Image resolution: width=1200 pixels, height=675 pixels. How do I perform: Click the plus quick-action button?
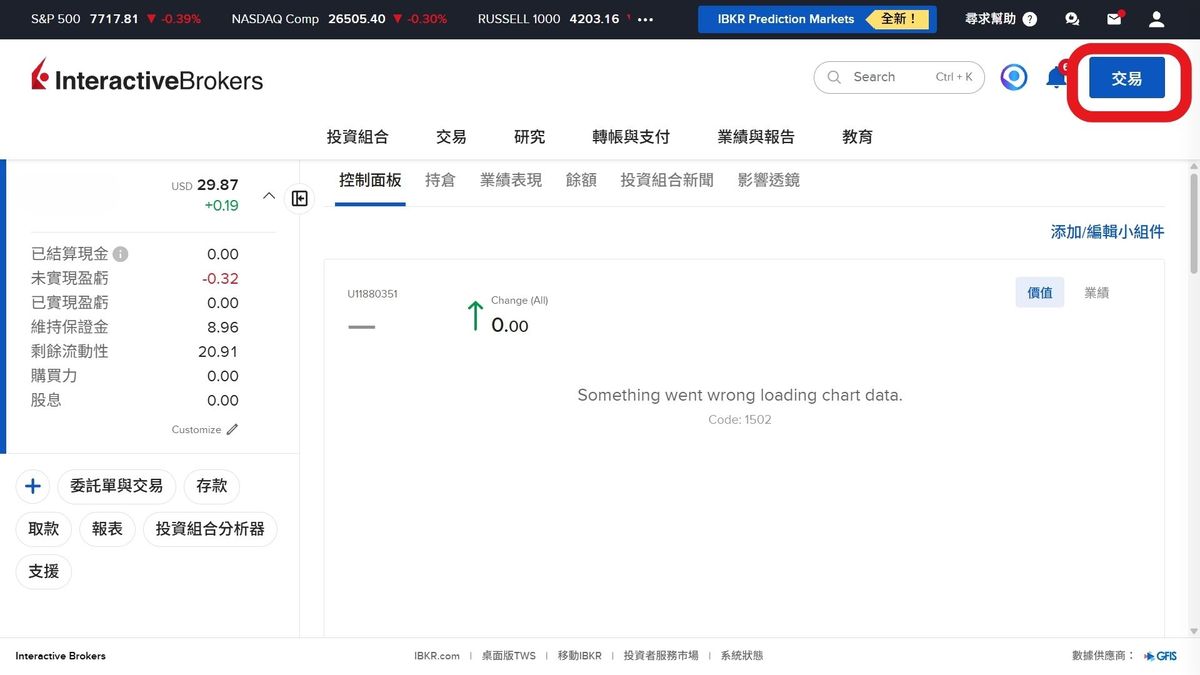(33, 486)
